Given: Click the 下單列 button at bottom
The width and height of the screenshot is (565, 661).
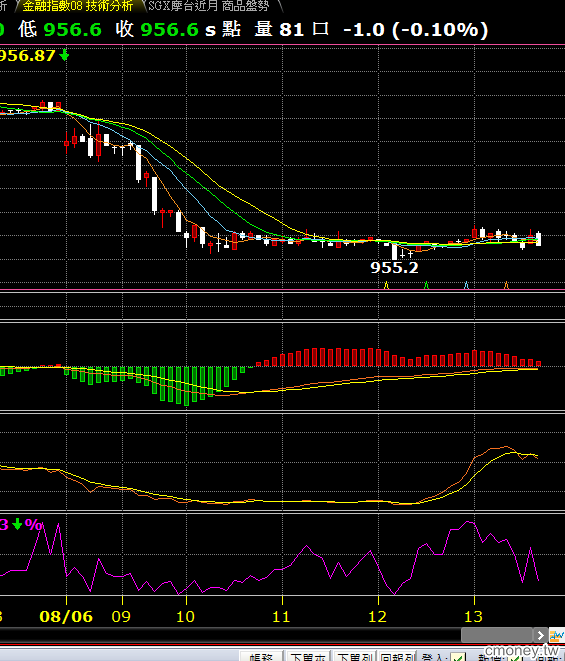Looking at the screenshot, I should 355,656.
